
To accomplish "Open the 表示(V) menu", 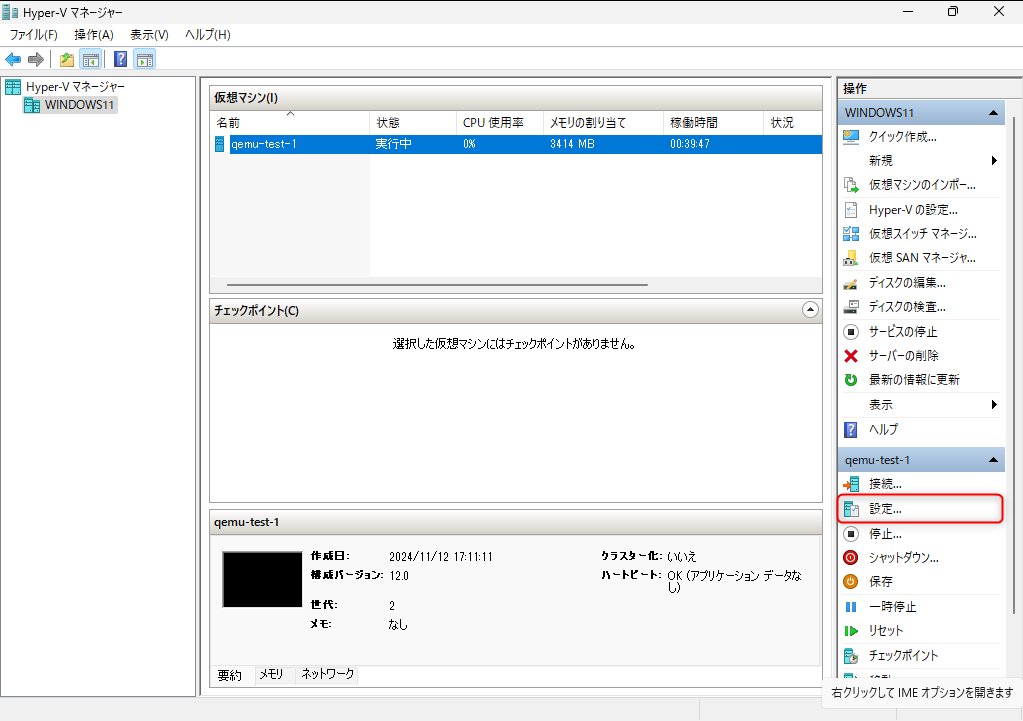I will [149, 35].
